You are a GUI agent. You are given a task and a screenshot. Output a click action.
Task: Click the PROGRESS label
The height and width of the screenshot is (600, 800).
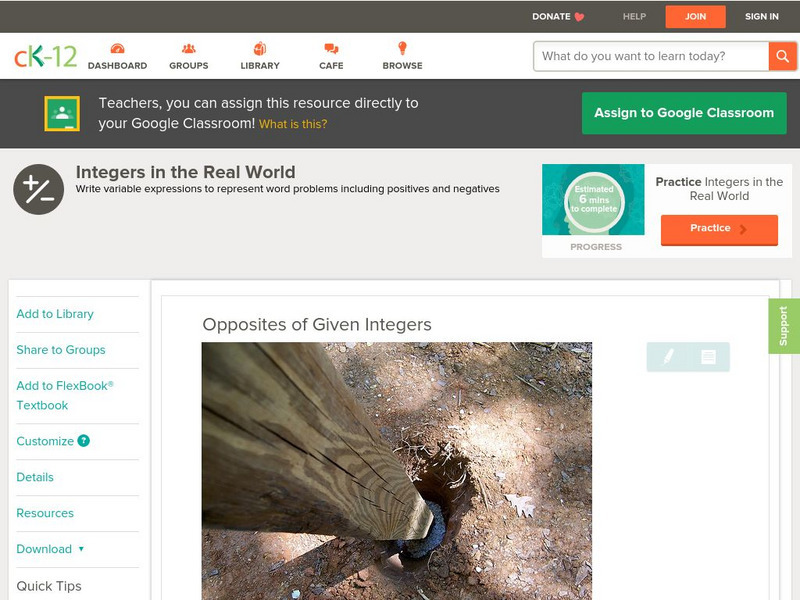[596, 247]
